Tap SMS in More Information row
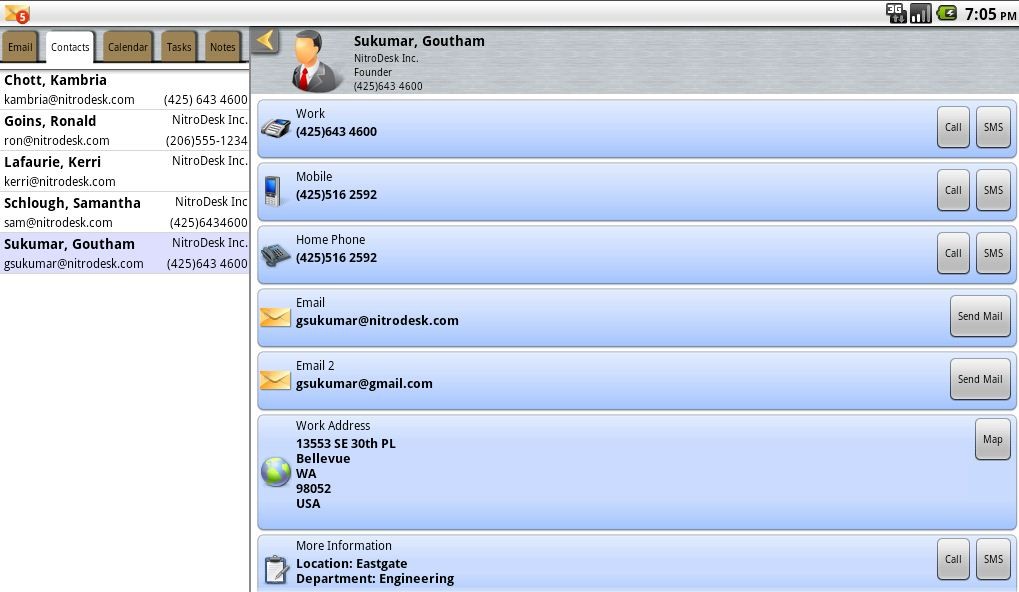Screen dimensions: 1019x592 tap(993, 559)
